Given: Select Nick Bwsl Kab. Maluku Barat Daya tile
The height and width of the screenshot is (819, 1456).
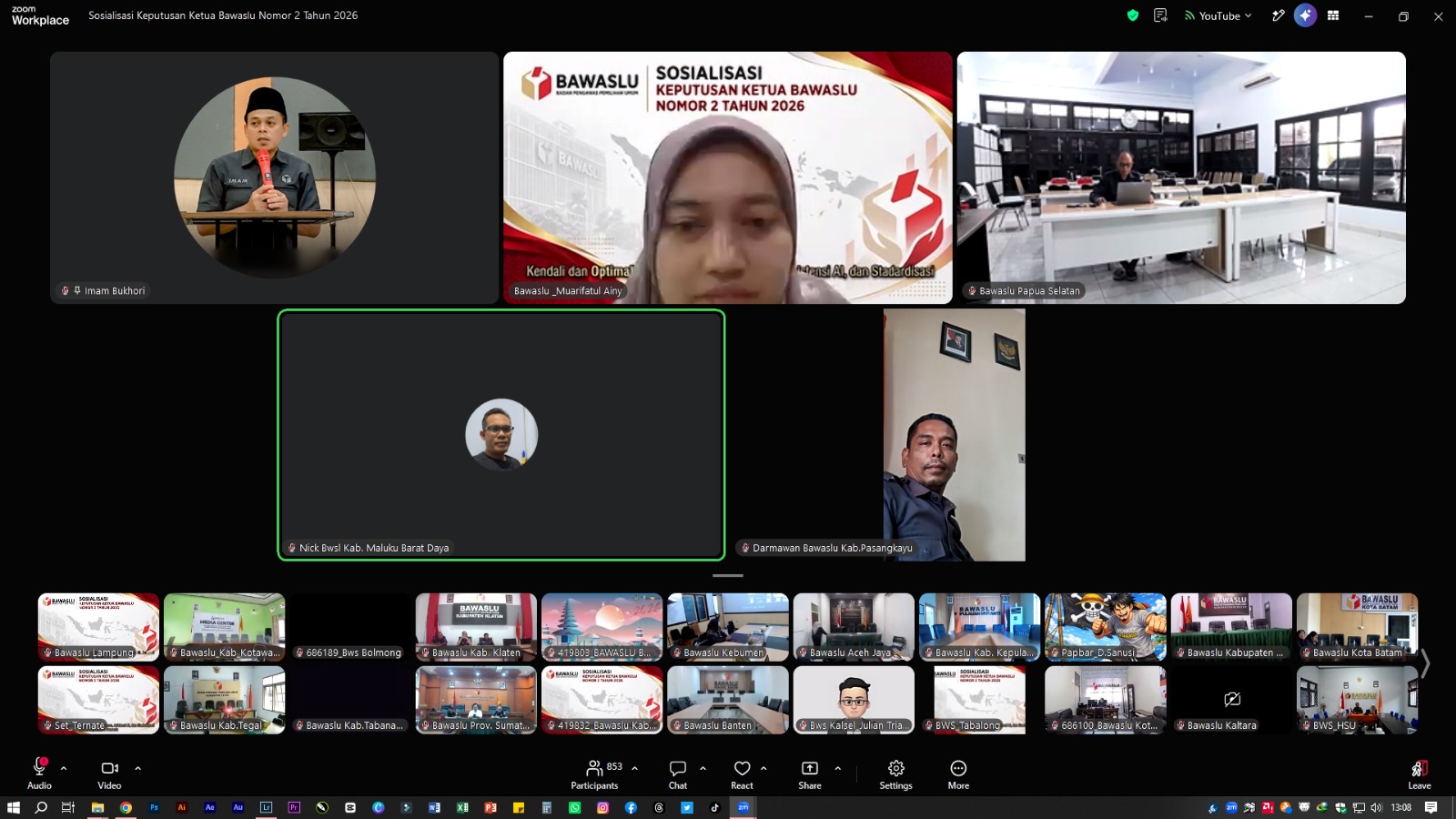Looking at the screenshot, I should point(501,435).
